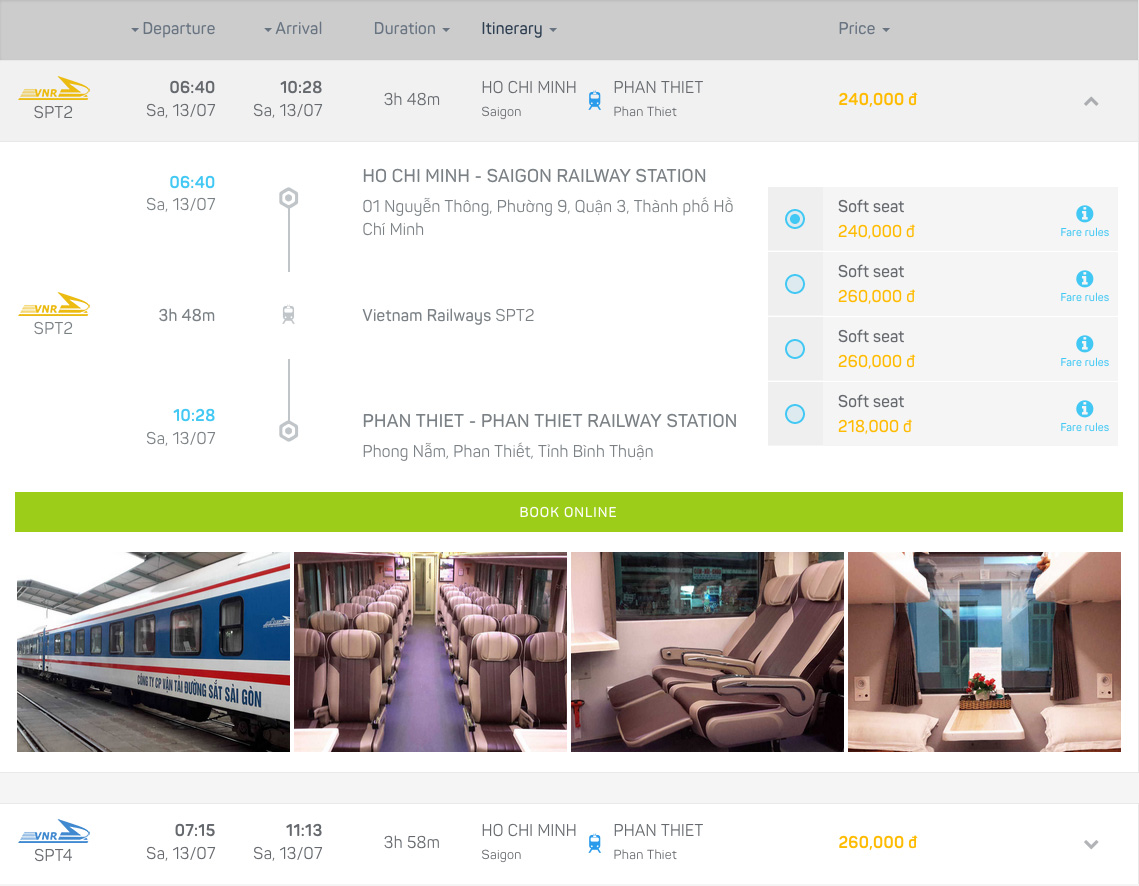Click the train icon in the SPT4 route row
Image resolution: width=1139 pixels, height=886 pixels.
(594, 843)
